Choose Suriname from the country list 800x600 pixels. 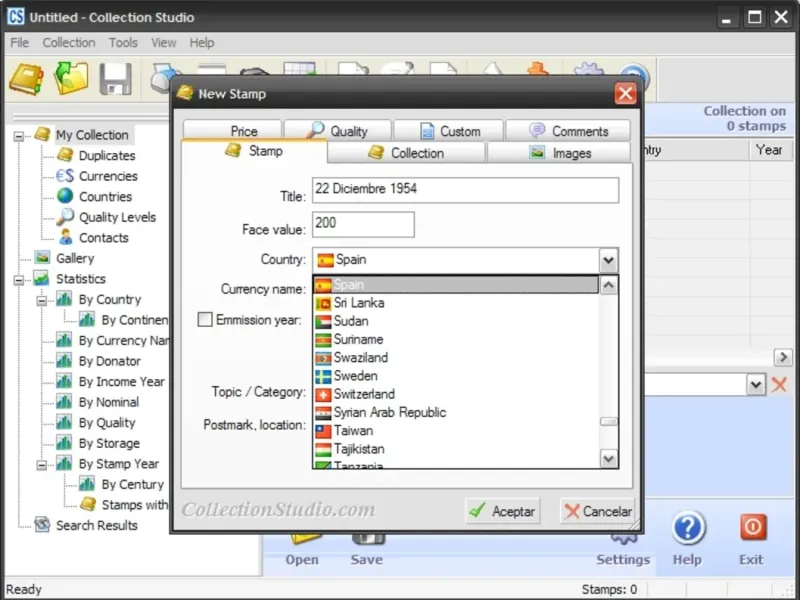[456, 340]
